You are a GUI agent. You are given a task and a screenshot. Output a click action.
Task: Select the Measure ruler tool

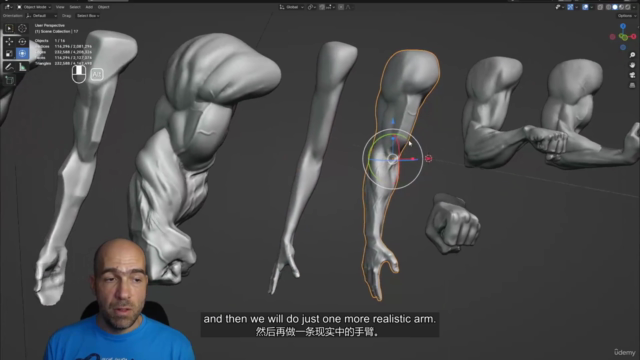(22, 67)
